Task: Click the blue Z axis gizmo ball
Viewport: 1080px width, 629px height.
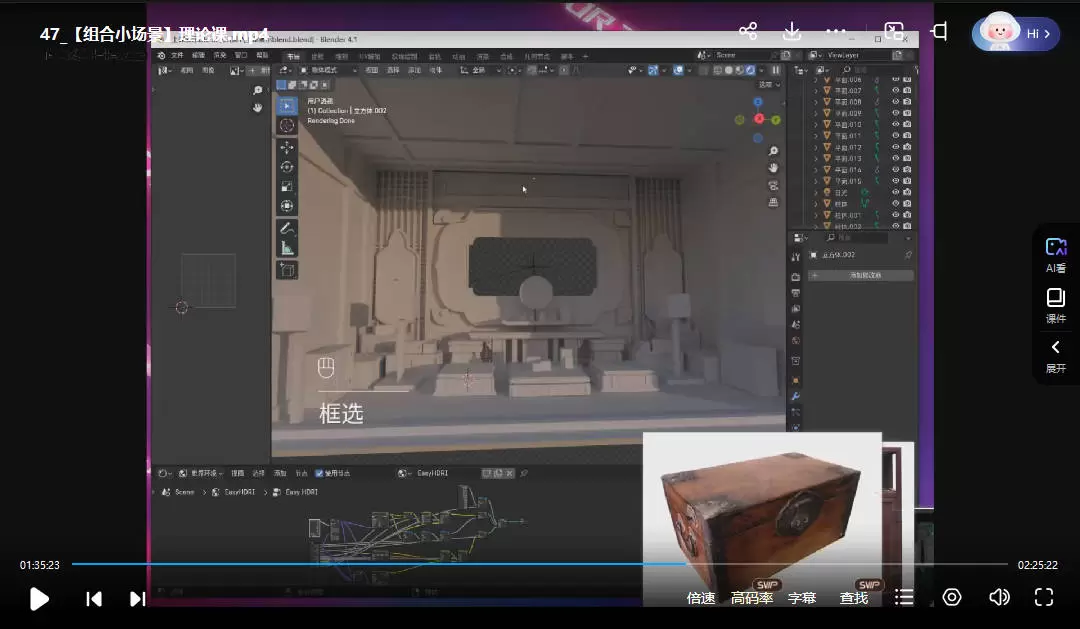Action: (758, 102)
